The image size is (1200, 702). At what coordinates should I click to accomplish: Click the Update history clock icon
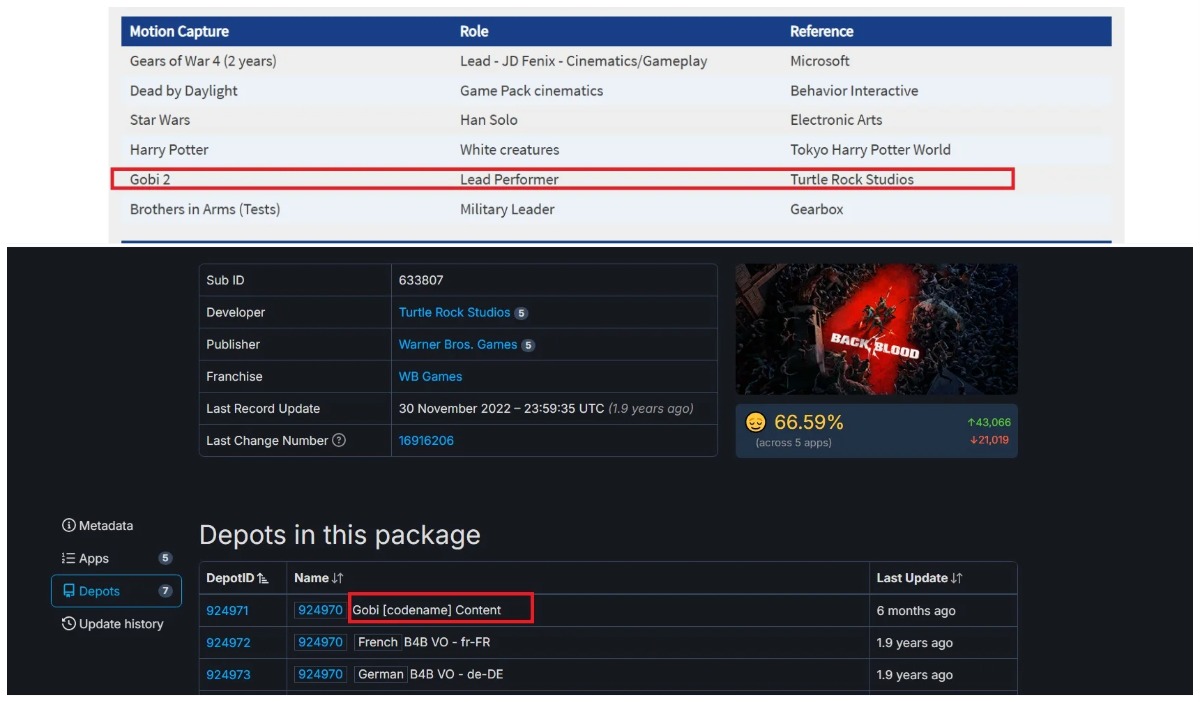pos(68,624)
